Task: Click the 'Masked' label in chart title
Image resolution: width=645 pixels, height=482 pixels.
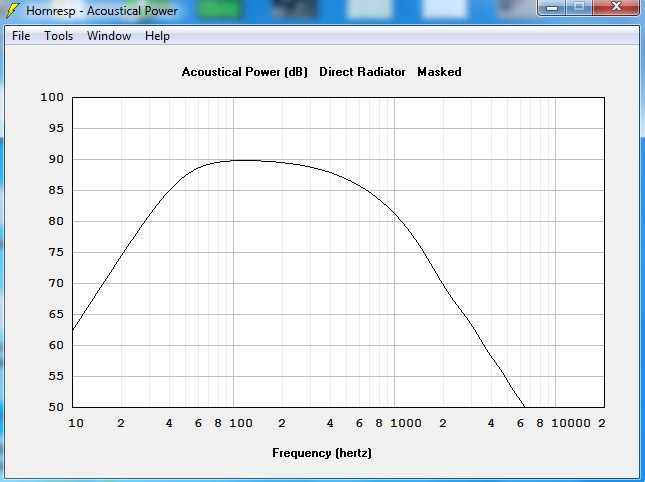Action: point(439,72)
